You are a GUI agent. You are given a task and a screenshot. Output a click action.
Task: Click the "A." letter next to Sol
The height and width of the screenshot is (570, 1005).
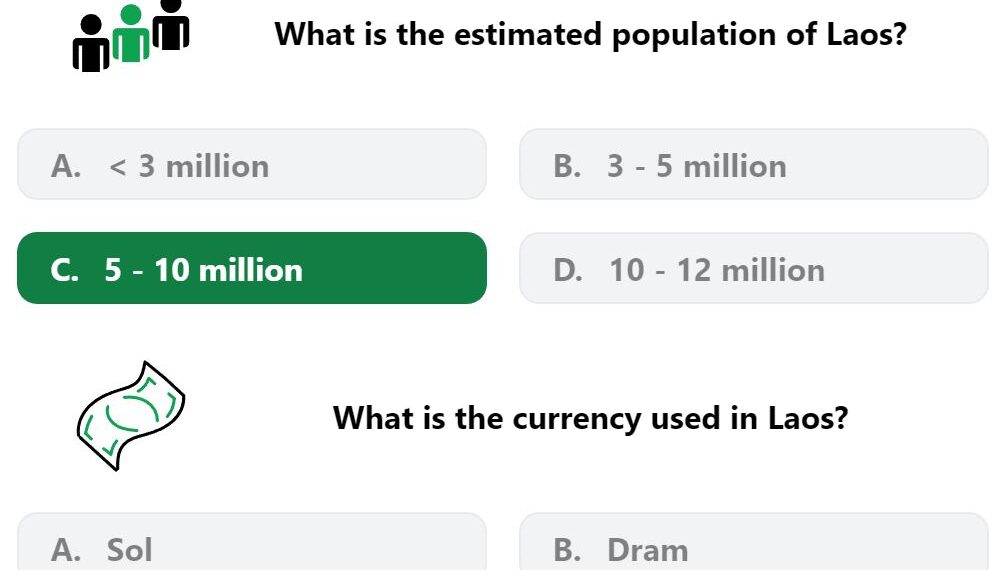pos(66,550)
